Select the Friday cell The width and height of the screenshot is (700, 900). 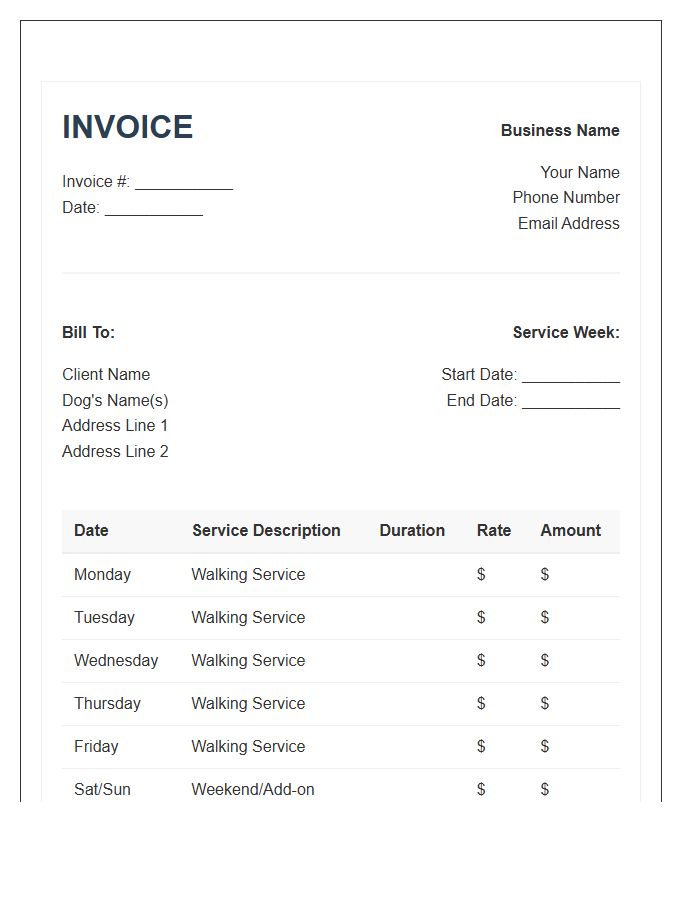[96, 747]
